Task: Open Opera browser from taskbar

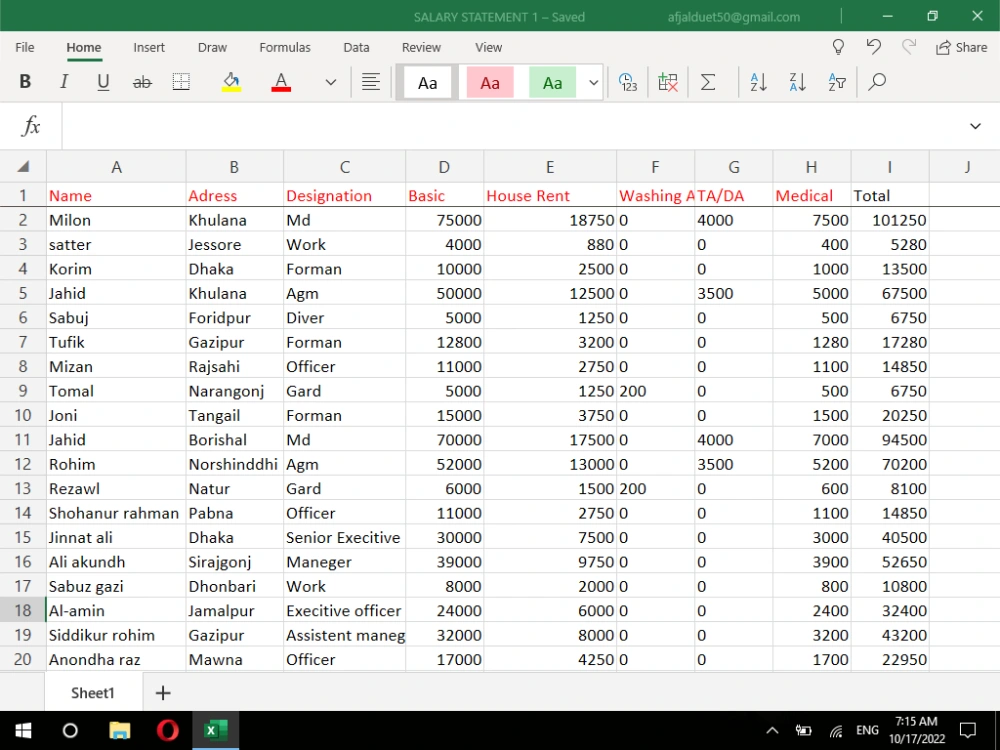Action: click(168, 730)
